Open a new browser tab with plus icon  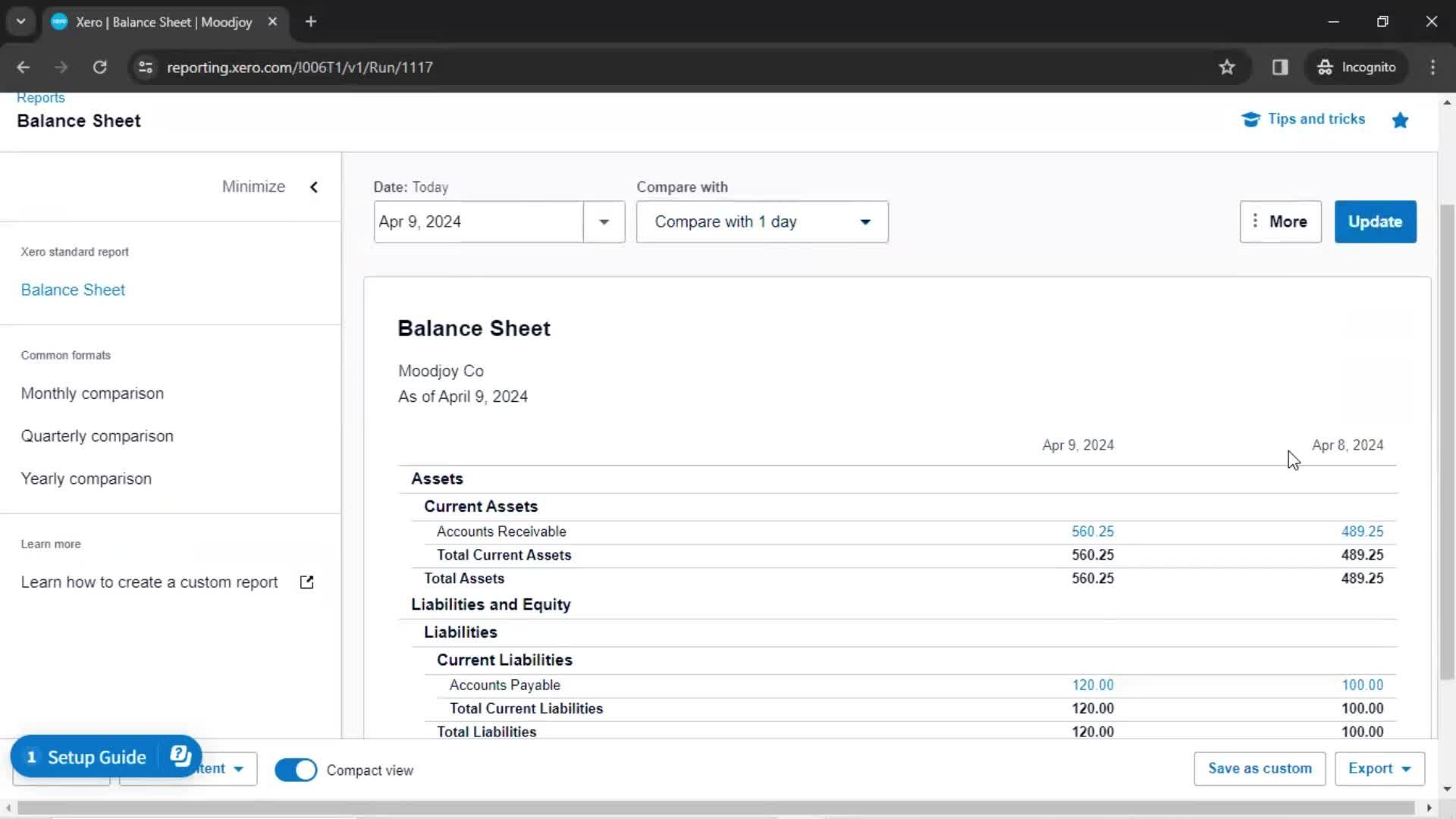point(310,21)
